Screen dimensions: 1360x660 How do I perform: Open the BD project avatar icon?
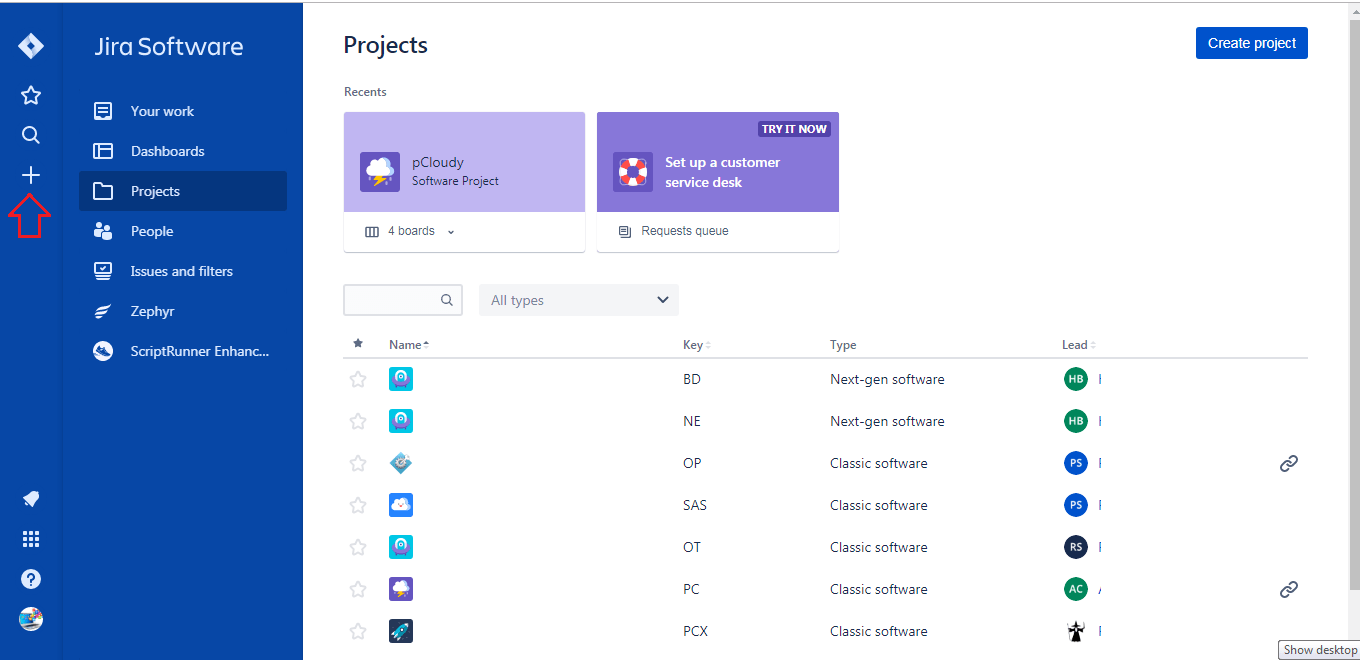401,379
